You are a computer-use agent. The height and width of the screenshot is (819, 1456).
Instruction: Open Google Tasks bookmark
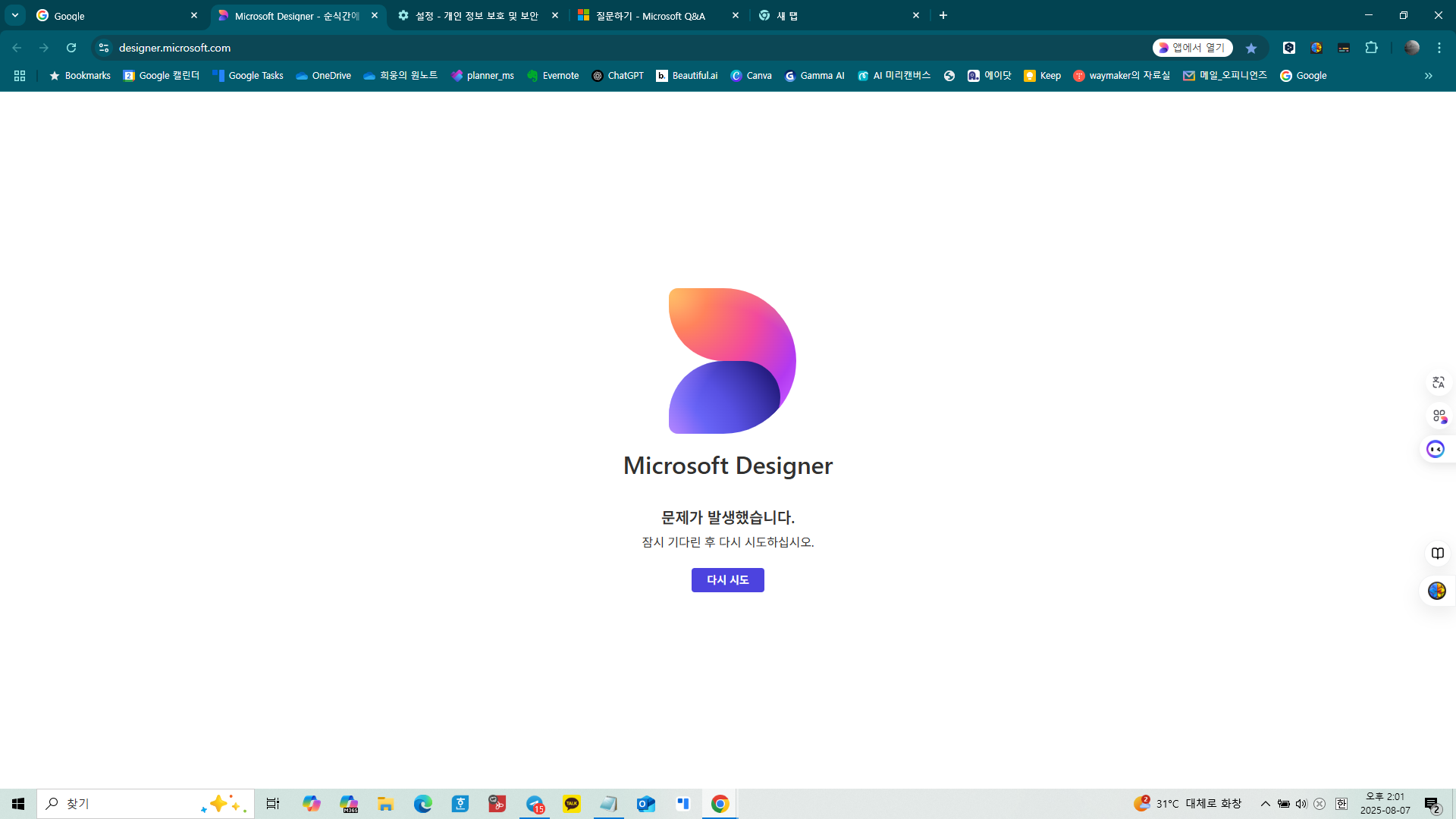click(248, 76)
